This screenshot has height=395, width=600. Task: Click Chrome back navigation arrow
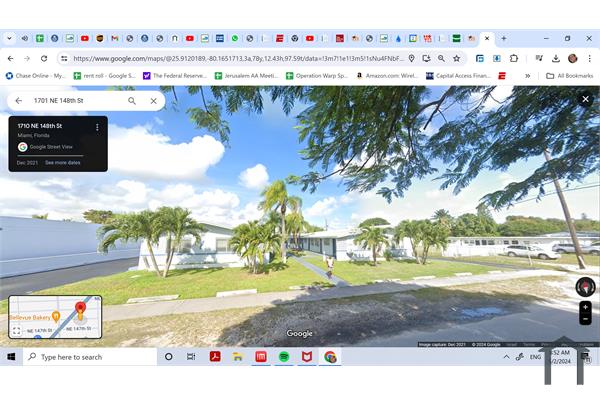pyautogui.click(x=10, y=59)
